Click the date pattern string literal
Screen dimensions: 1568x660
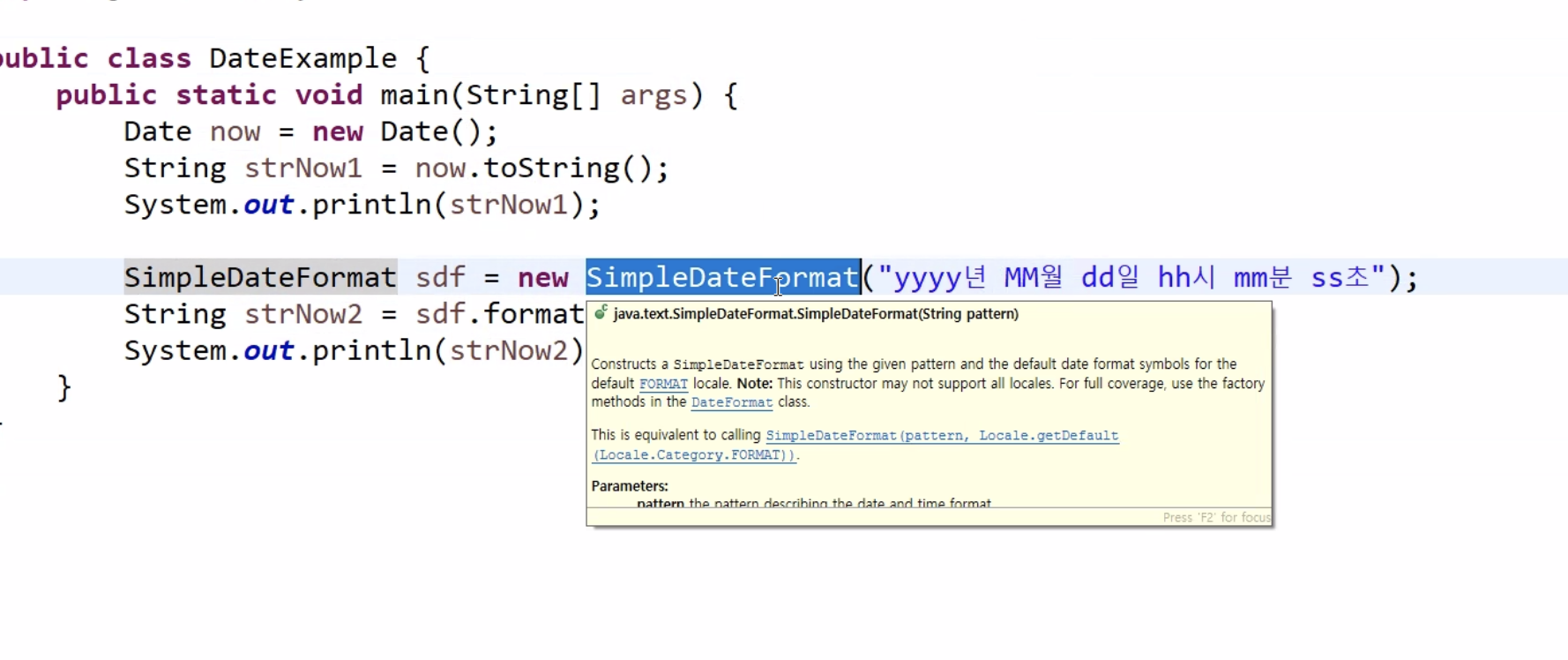tap(1132, 277)
